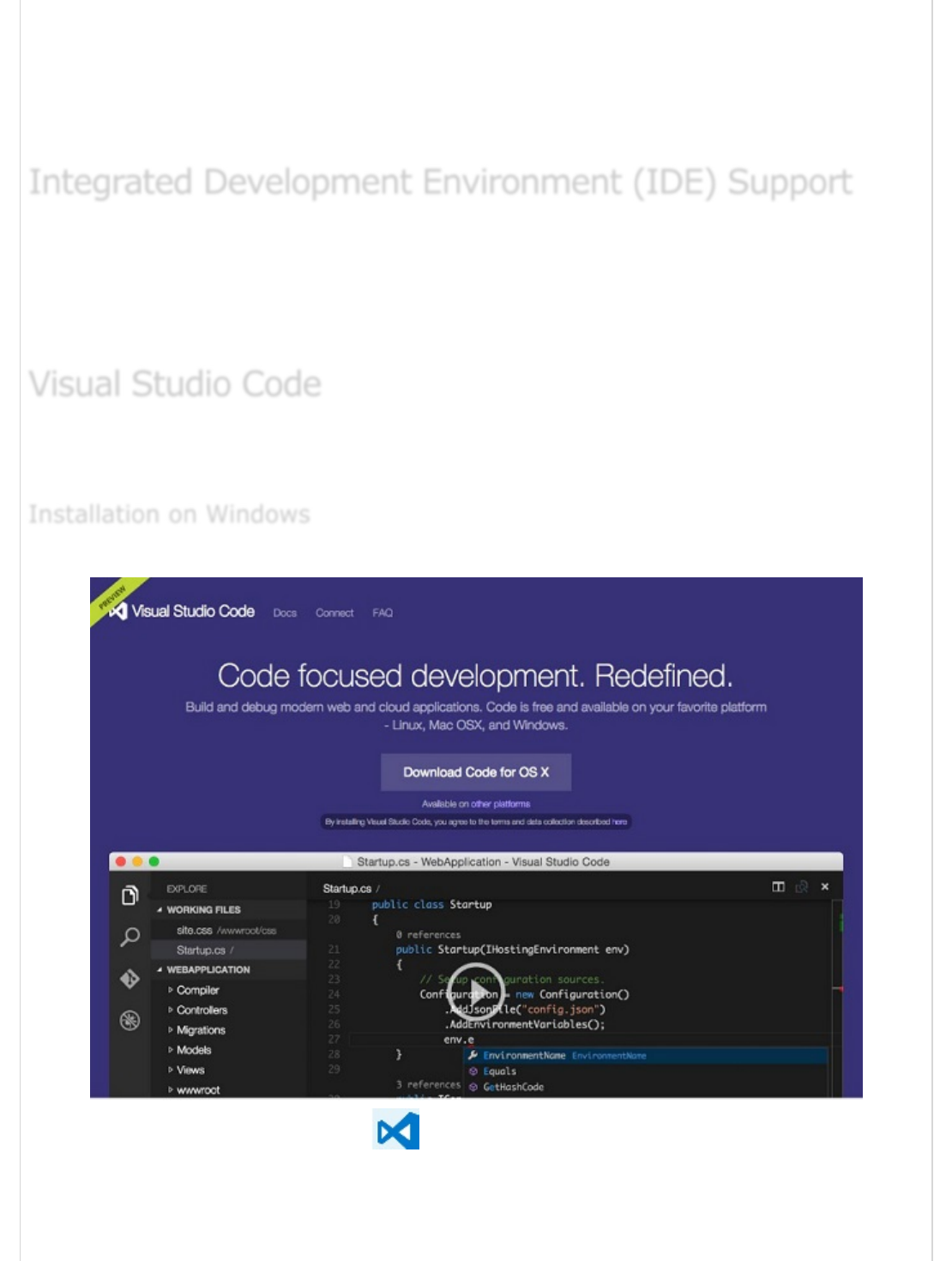Close the Startup.cs editor with X icon

click(825, 887)
